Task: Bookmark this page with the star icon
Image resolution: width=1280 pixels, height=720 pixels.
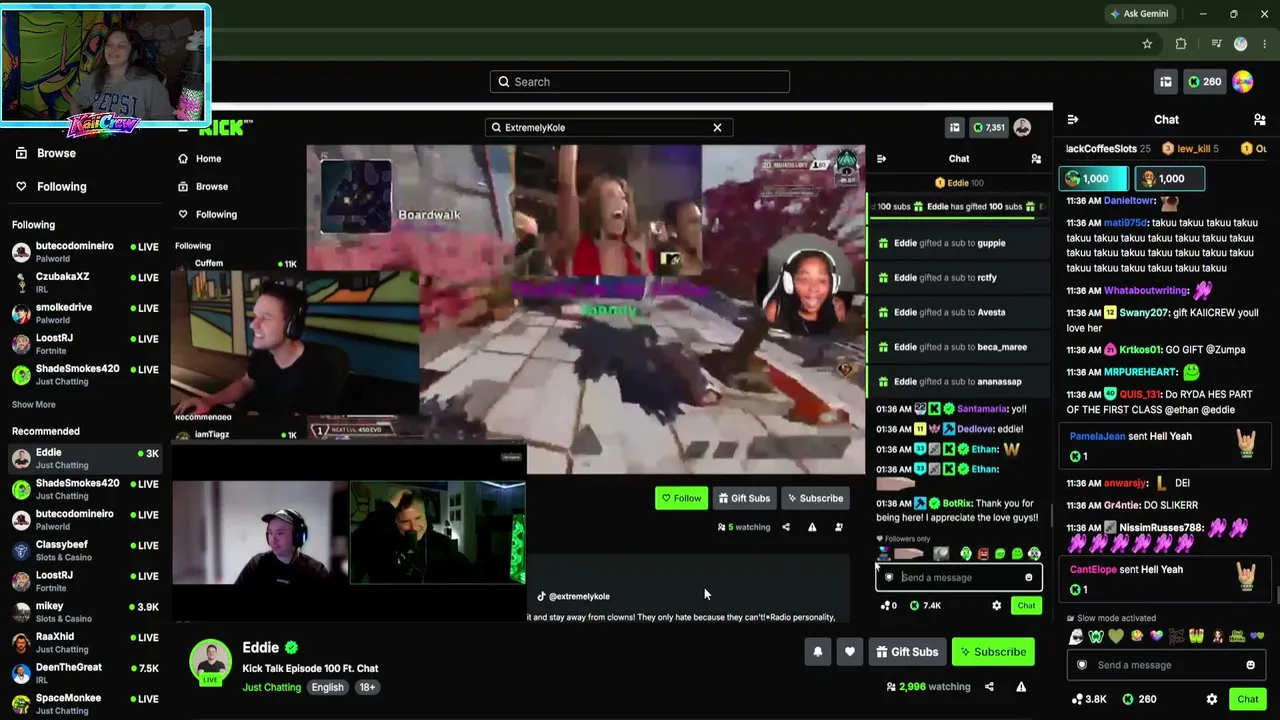Action: 1147,44
